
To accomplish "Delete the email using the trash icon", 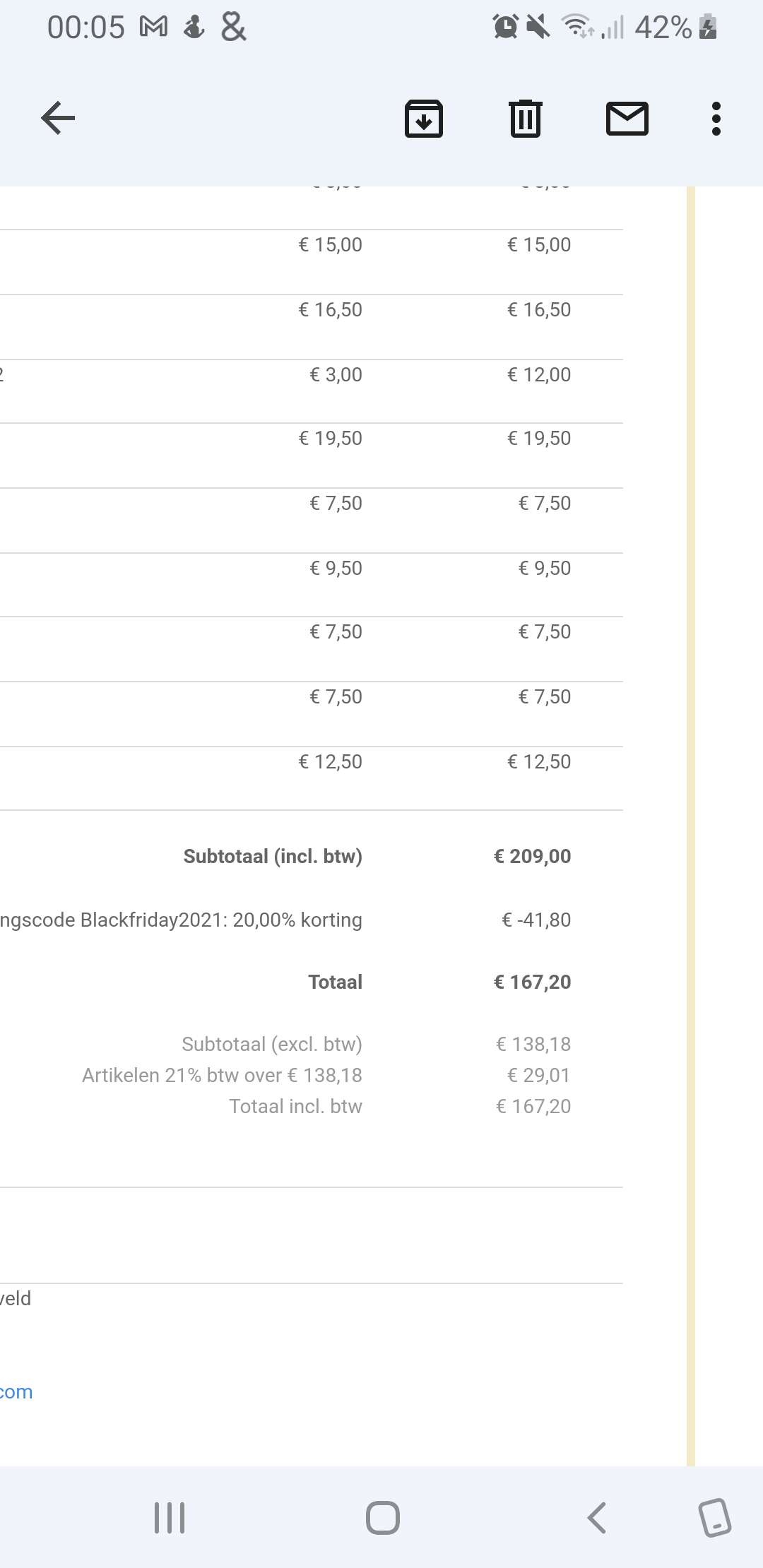I will (x=525, y=118).
